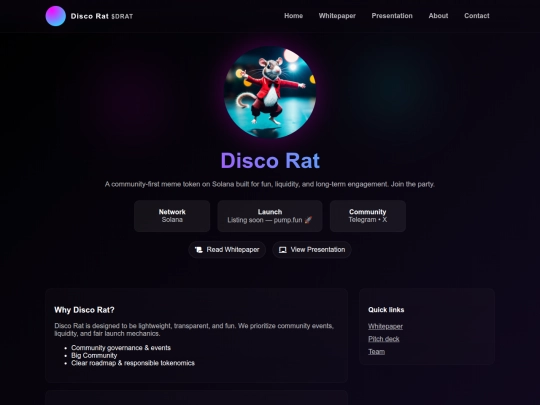Open Whitepaper from the top navigation
The height and width of the screenshot is (405, 540).
click(x=337, y=16)
